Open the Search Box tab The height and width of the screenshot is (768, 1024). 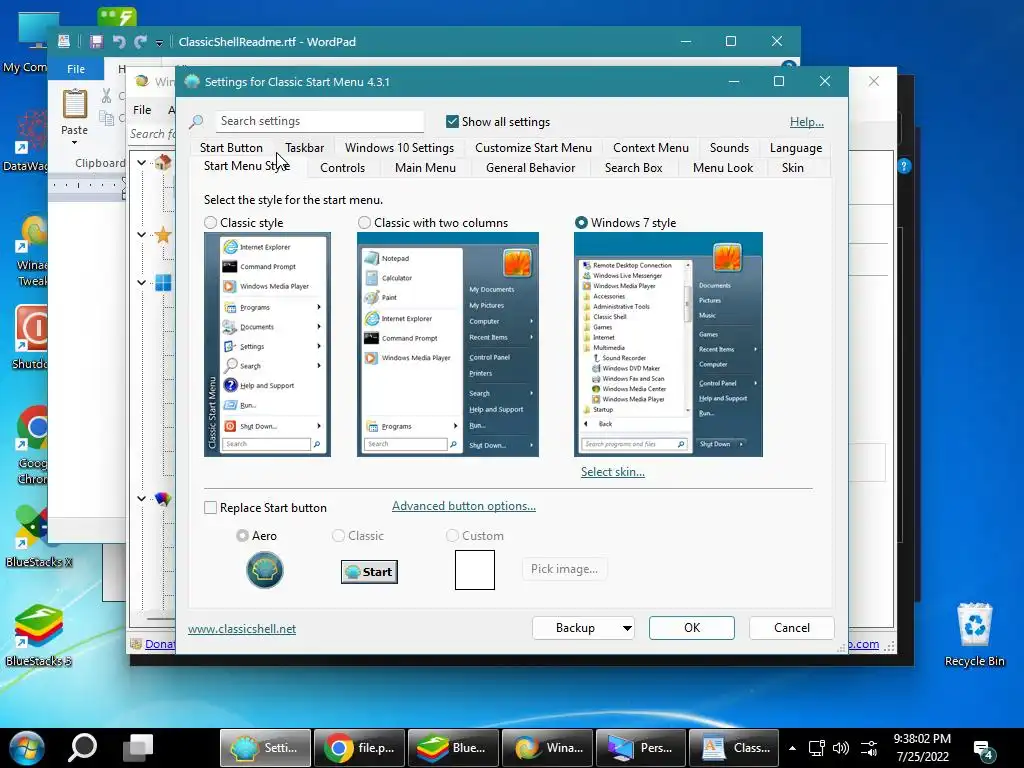tap(633, 168)
